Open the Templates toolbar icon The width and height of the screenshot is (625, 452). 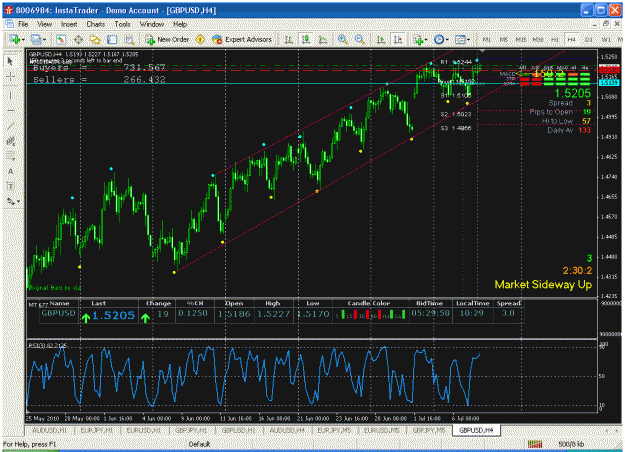pos(460,39)
